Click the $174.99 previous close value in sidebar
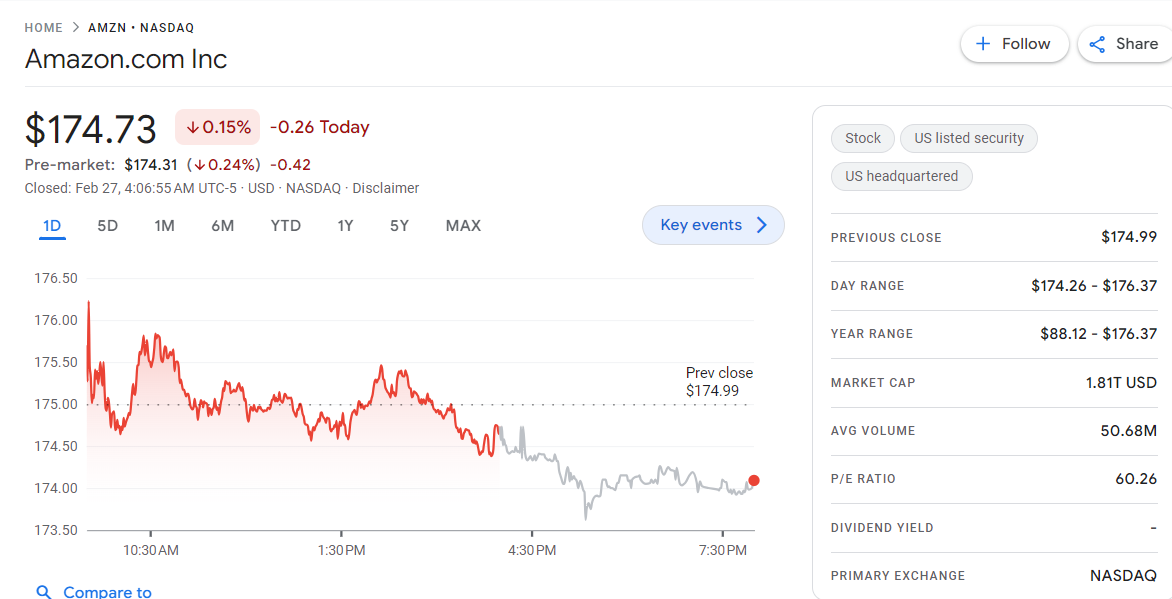 click(x=1129, y=237)
